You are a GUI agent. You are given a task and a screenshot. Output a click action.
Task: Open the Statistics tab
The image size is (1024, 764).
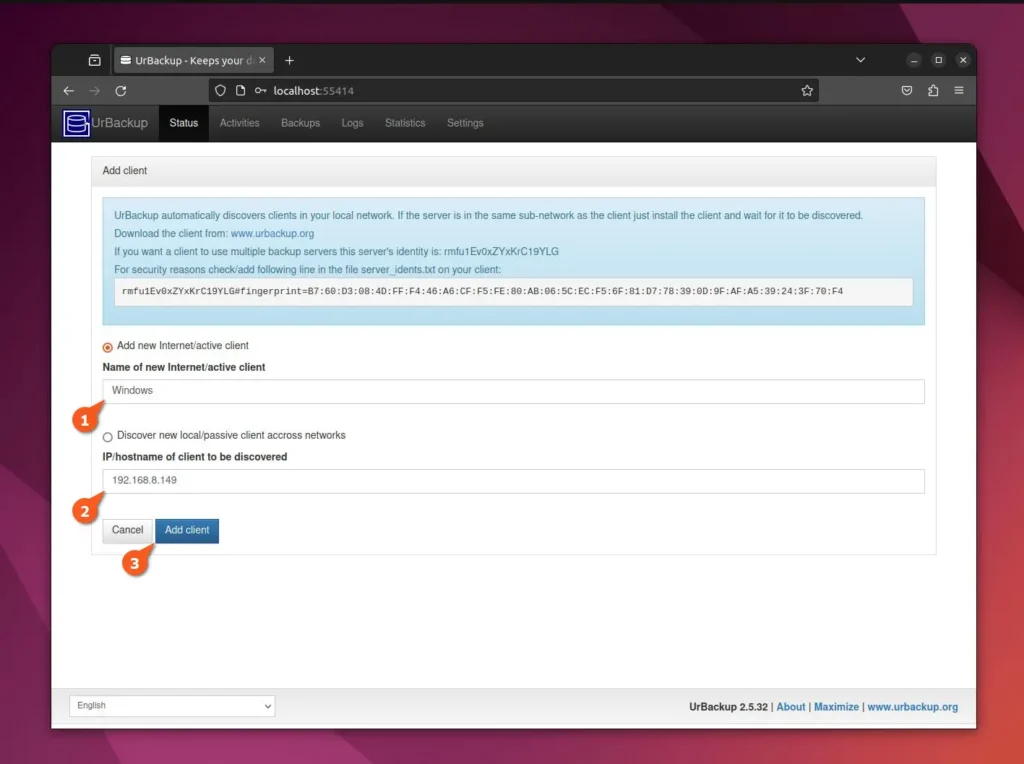pos(405,123)
